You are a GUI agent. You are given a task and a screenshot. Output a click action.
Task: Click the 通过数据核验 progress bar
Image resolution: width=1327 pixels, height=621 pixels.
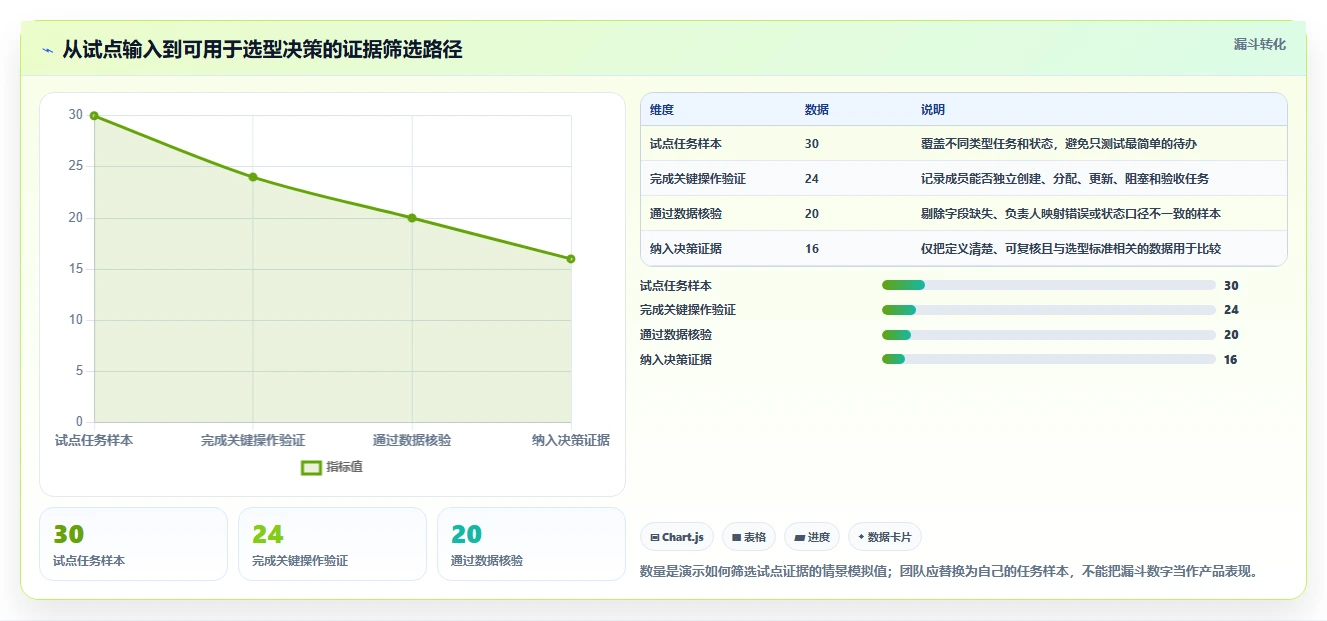coord(1048,335)
